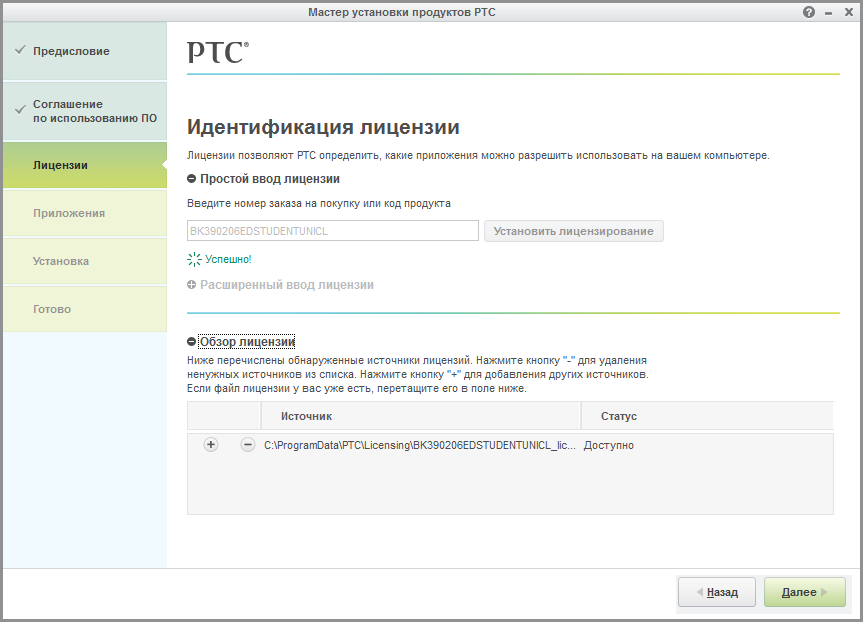Collapse the Обзор лицензии section
This screenshot has width=863, height=622.
click(192, 342)
